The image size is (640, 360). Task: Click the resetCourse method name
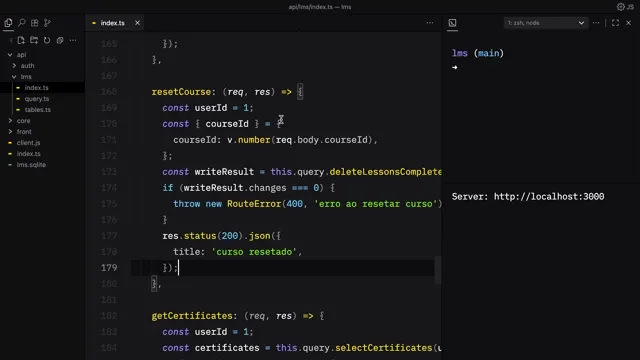(181, 91)
